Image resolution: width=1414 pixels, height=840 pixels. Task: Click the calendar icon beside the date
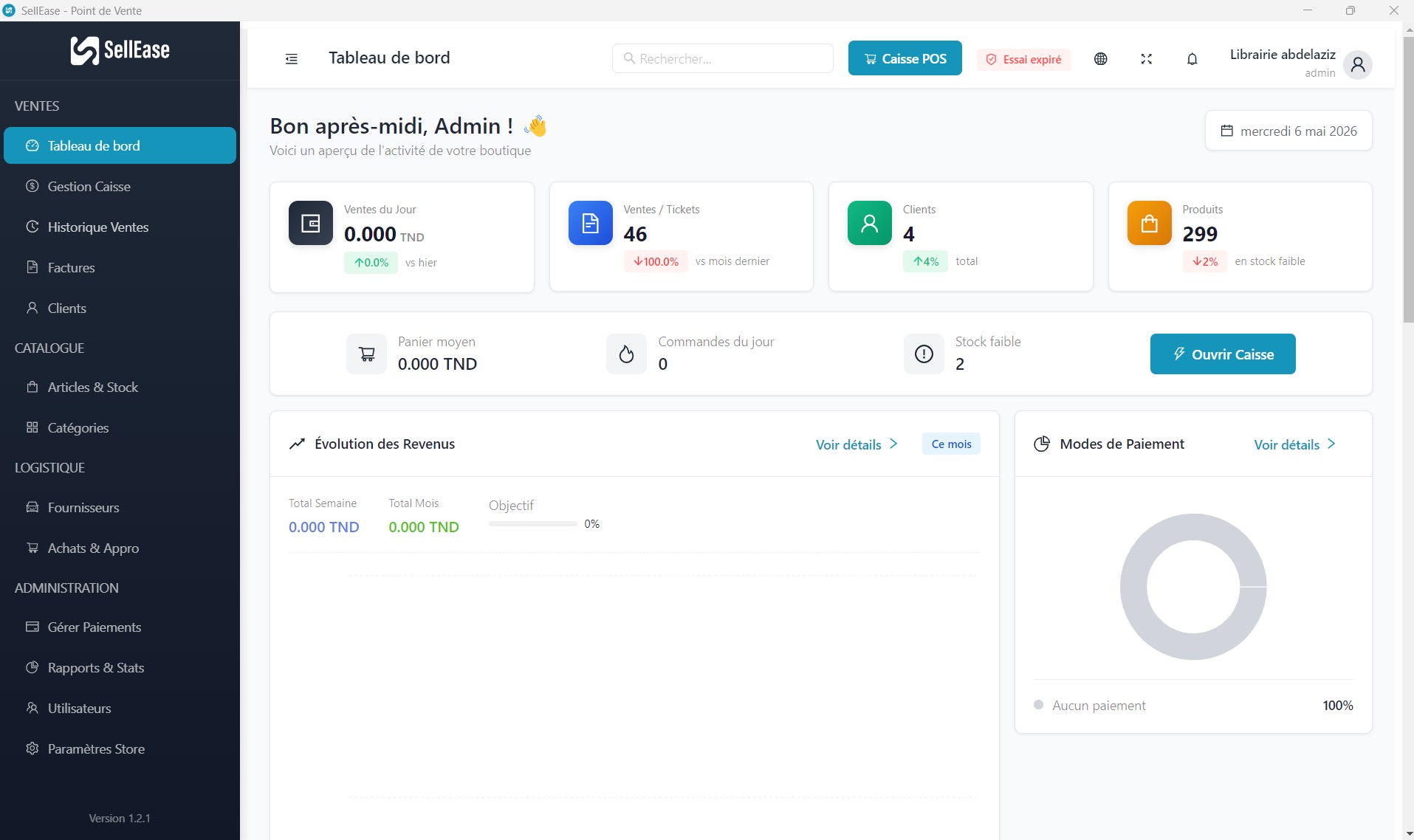pos(1226,131)
